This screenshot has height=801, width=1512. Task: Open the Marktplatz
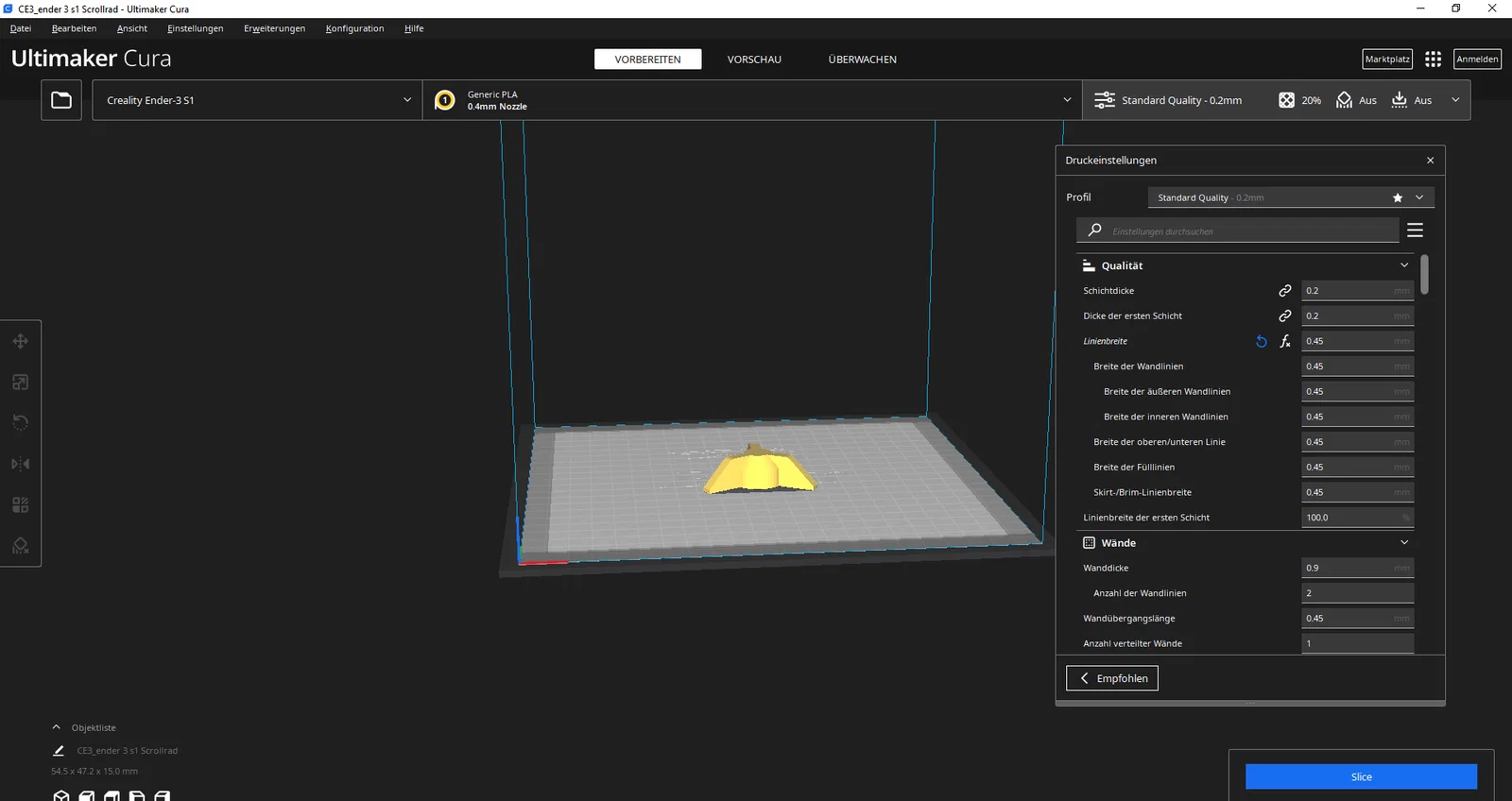point(1387,60)
